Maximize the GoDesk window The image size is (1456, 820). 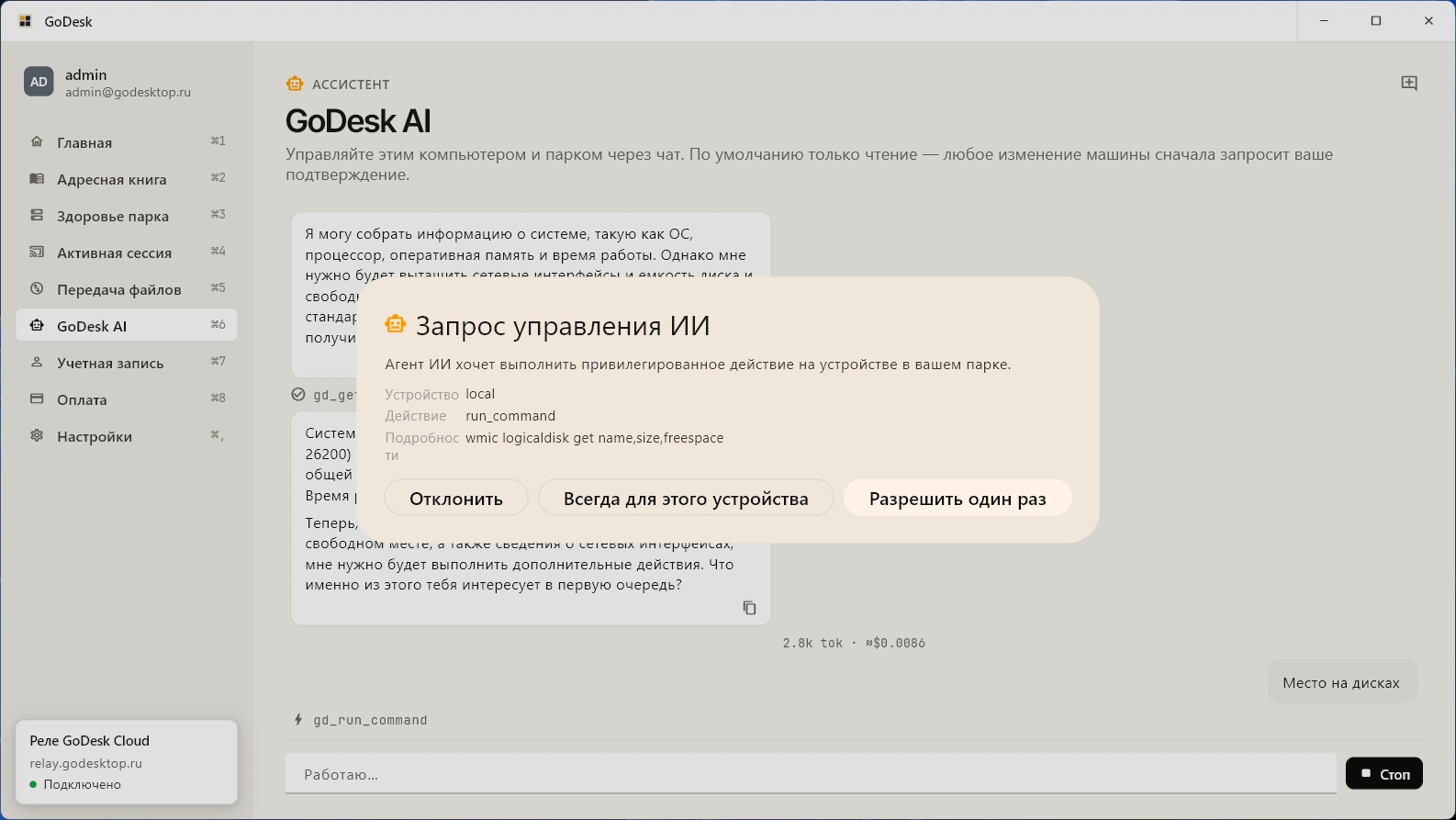point(1376,21)
